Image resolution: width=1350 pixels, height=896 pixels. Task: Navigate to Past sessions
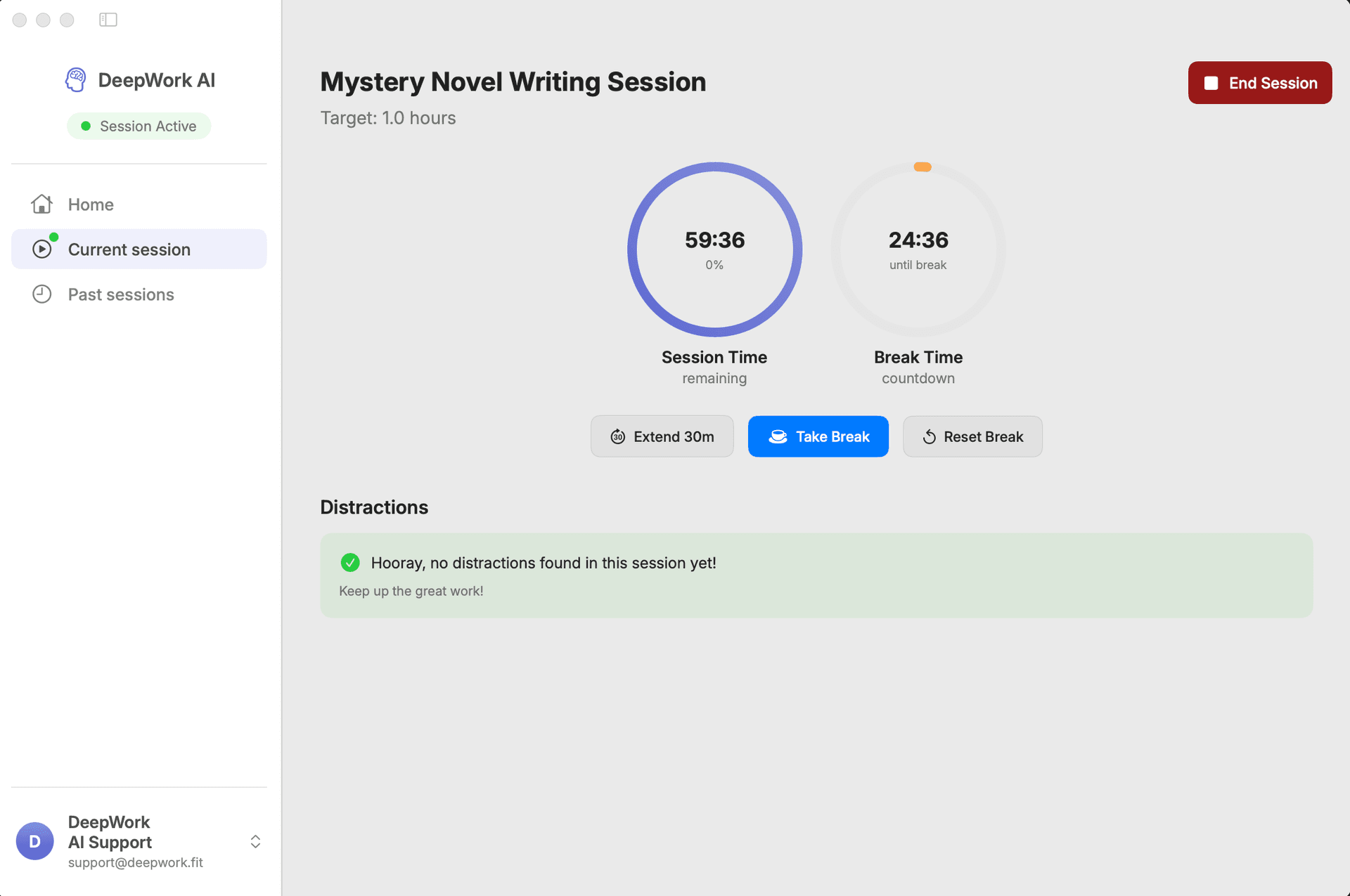[120, 294]
